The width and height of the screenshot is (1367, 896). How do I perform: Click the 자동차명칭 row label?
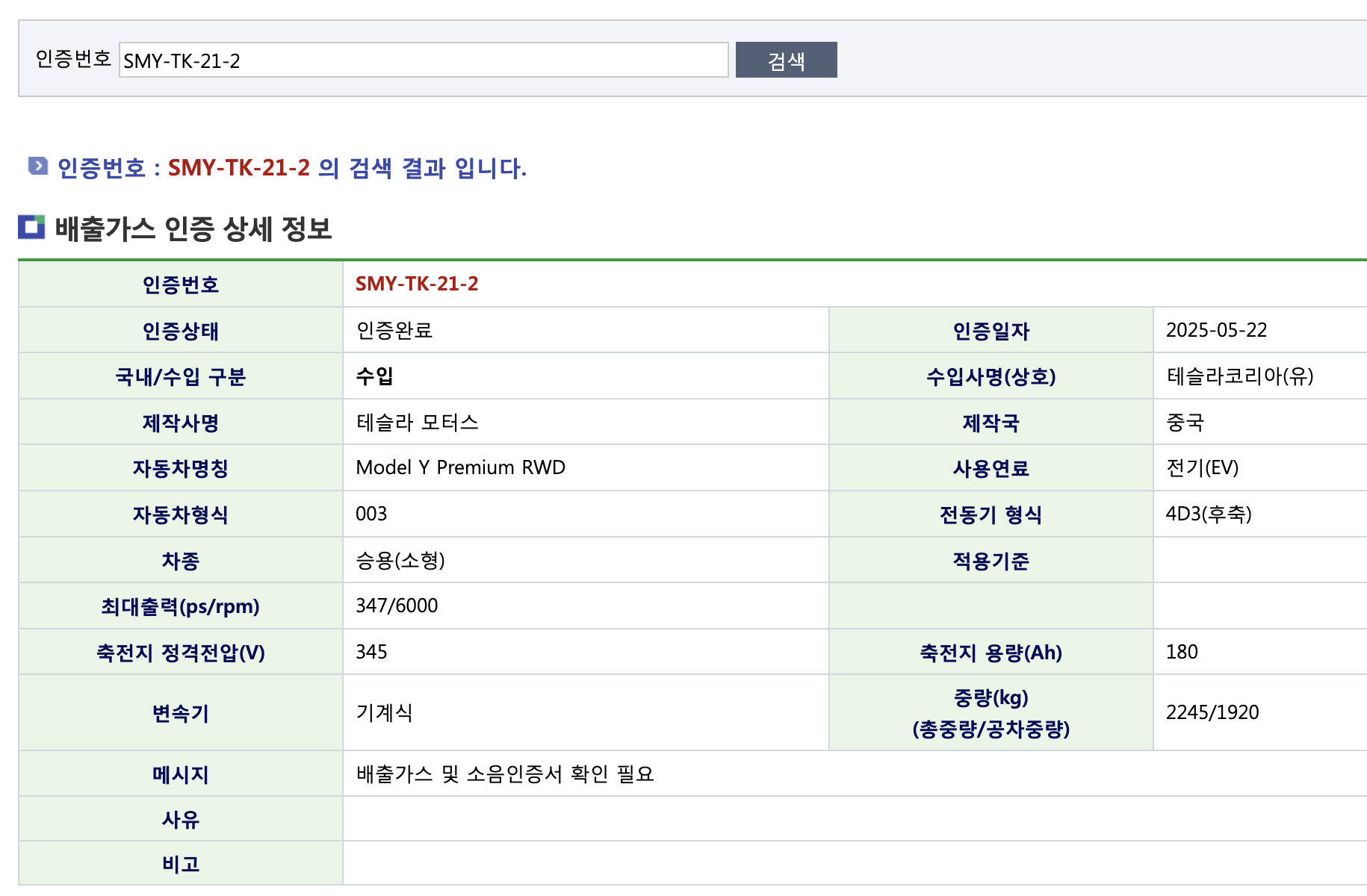tap(181, 468)
